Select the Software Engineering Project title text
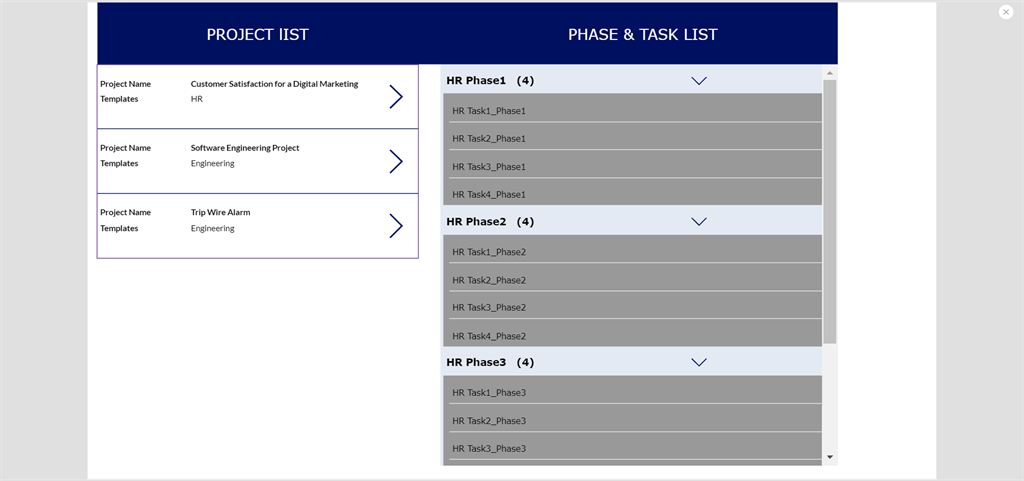 coord(245,148)
